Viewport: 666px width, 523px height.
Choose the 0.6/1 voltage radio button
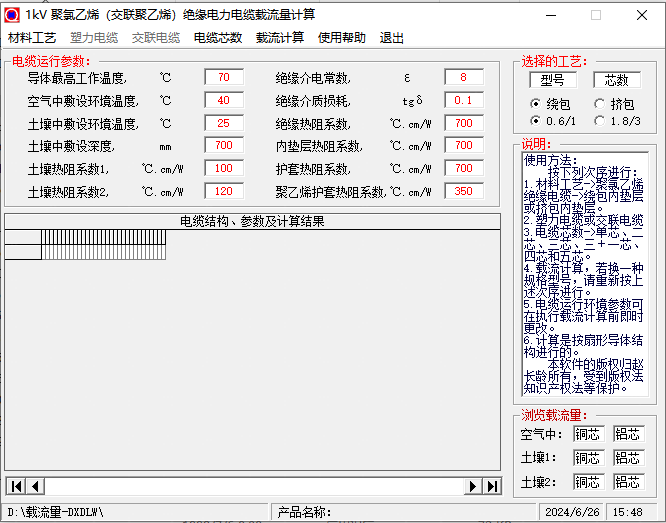click(x=536, y=121)
